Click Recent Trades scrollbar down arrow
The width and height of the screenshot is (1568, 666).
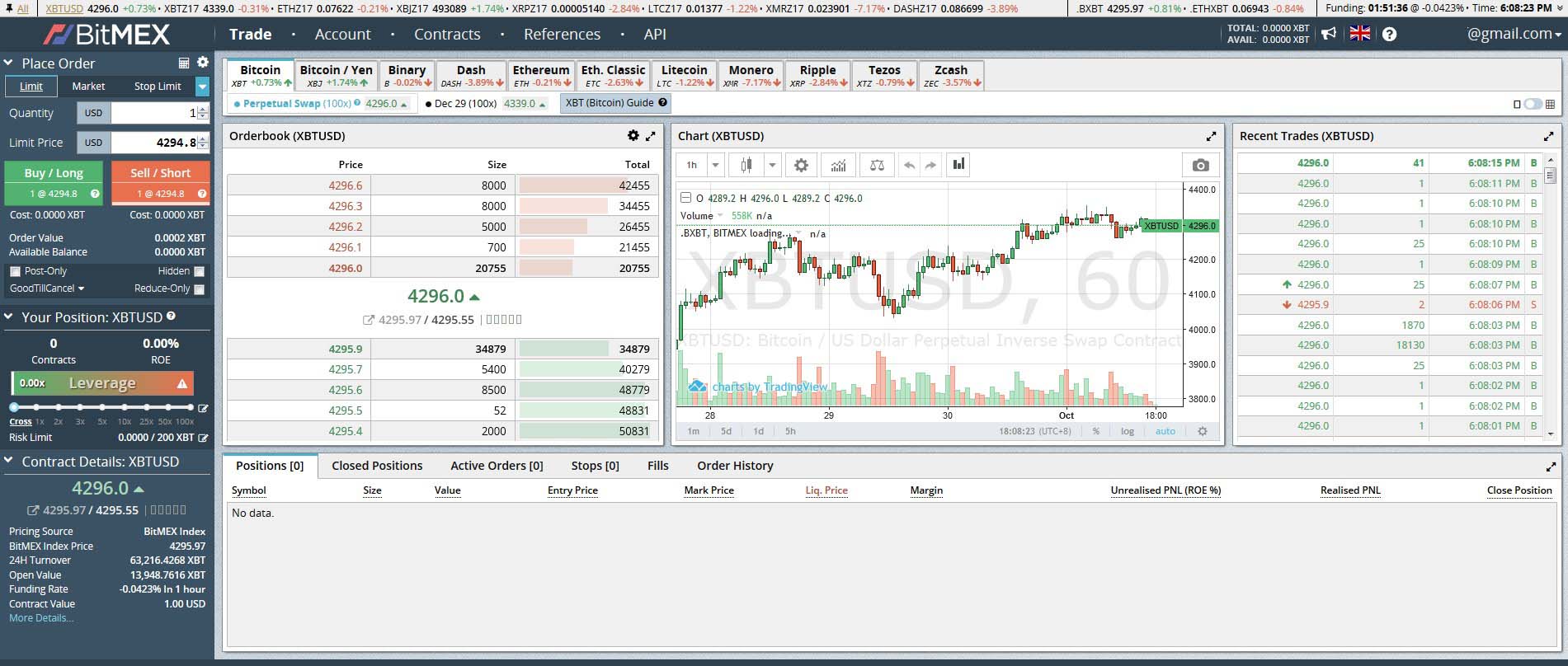coord(1551,433)
